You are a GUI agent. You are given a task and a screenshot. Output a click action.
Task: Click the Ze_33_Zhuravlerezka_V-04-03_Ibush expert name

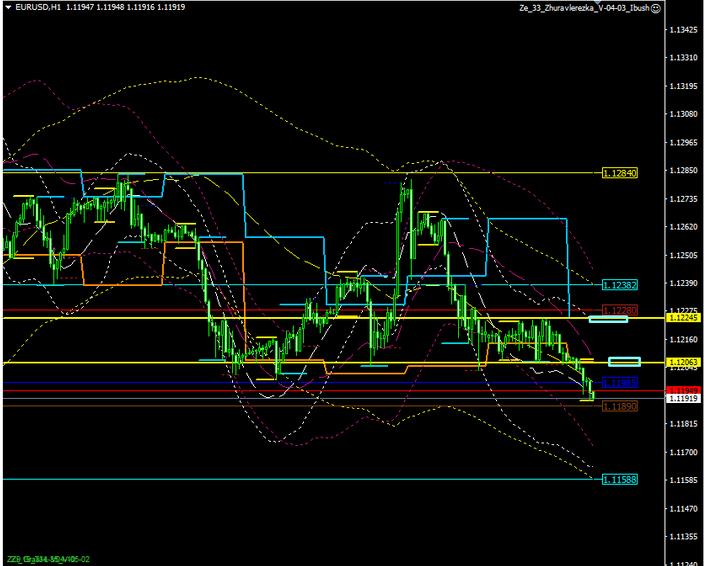point(584,8)
